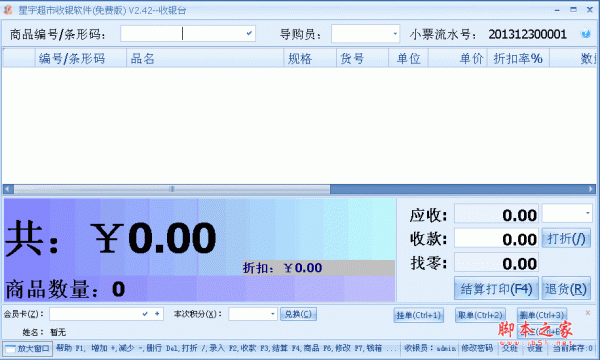Click the 品名 column header
Image resolution: width=600 pixels, height=360 pixels.
205,59
